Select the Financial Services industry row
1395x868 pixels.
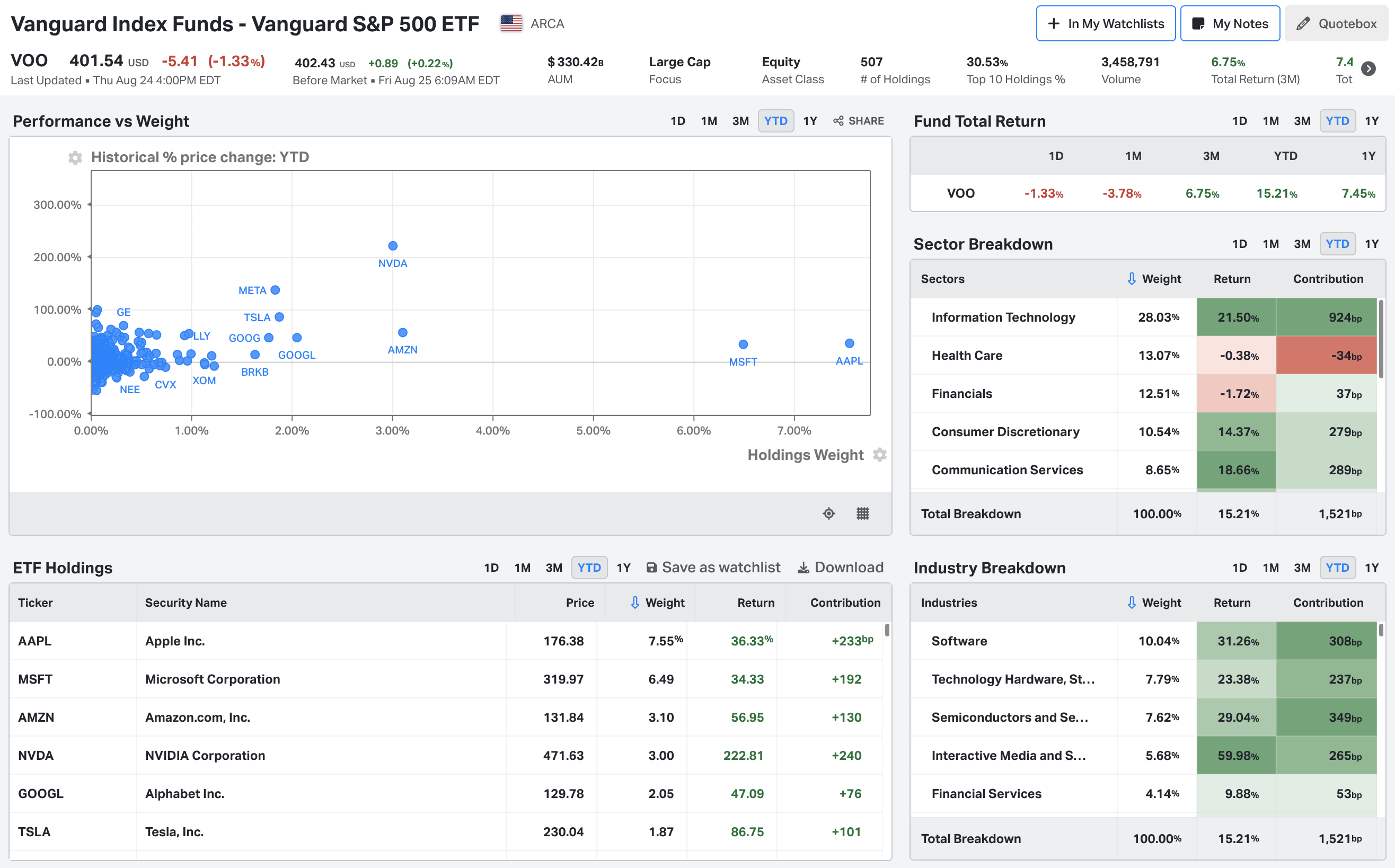coord(1144,793)
